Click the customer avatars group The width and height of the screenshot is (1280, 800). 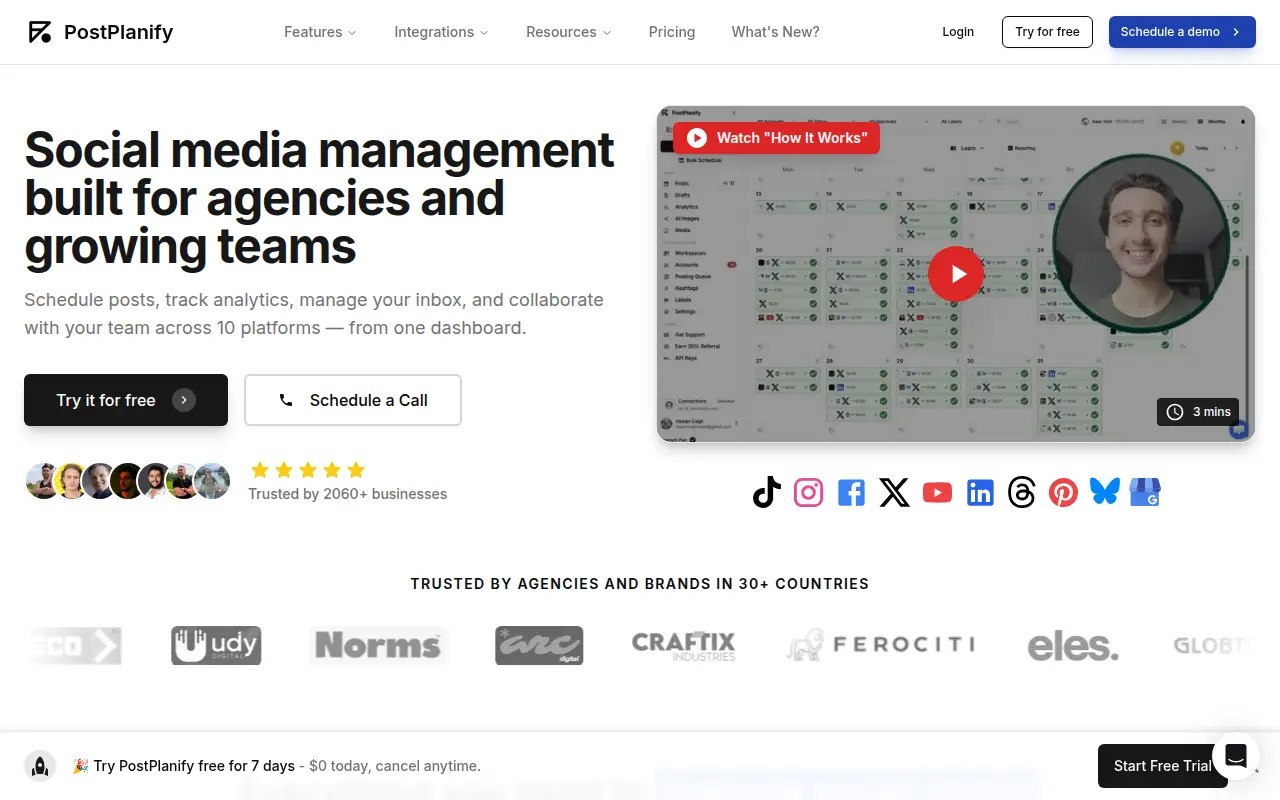[x=128, y=481]
